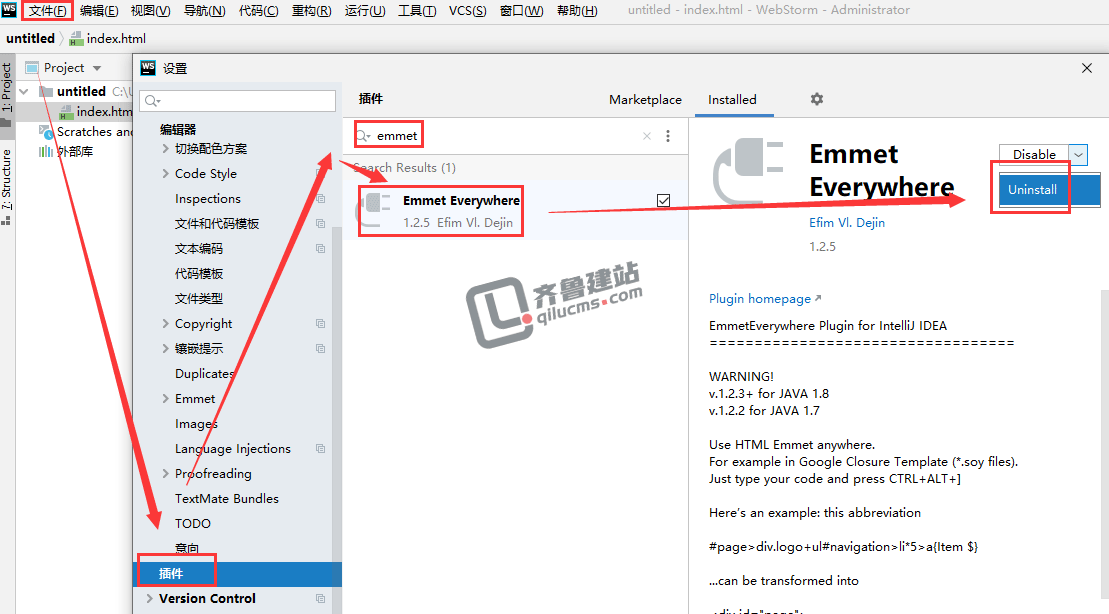Expand the Version Control settings node
1109x614 pixels.
pos(149,598)
